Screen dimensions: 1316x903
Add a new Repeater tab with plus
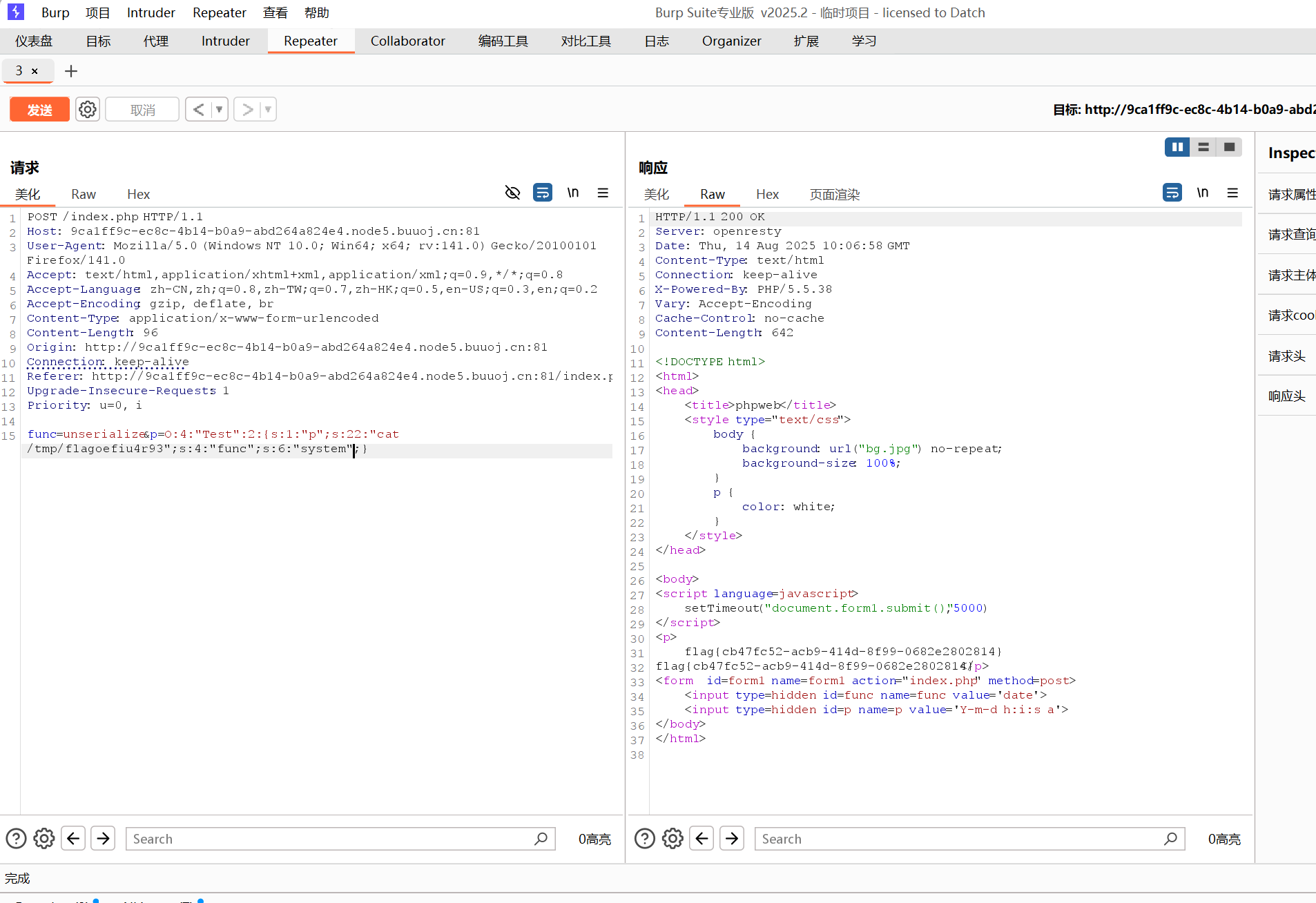coord(70,70)
